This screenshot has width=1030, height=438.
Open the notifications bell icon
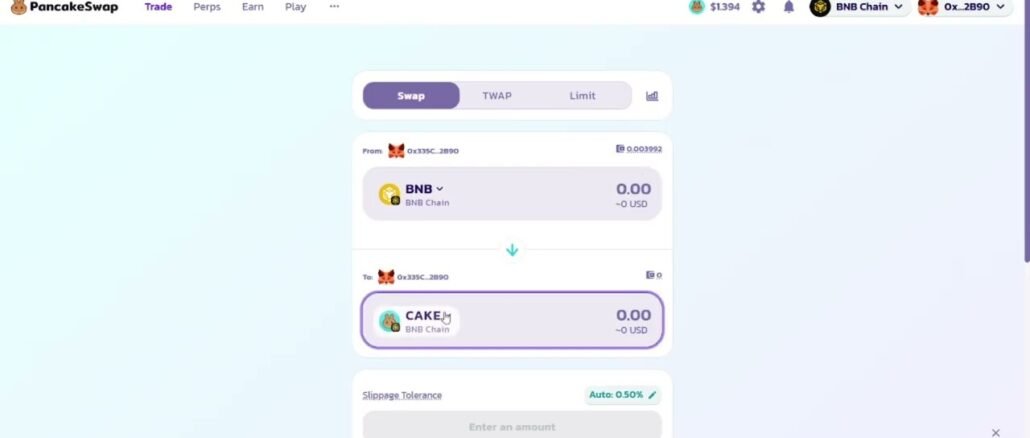point(789,7)
